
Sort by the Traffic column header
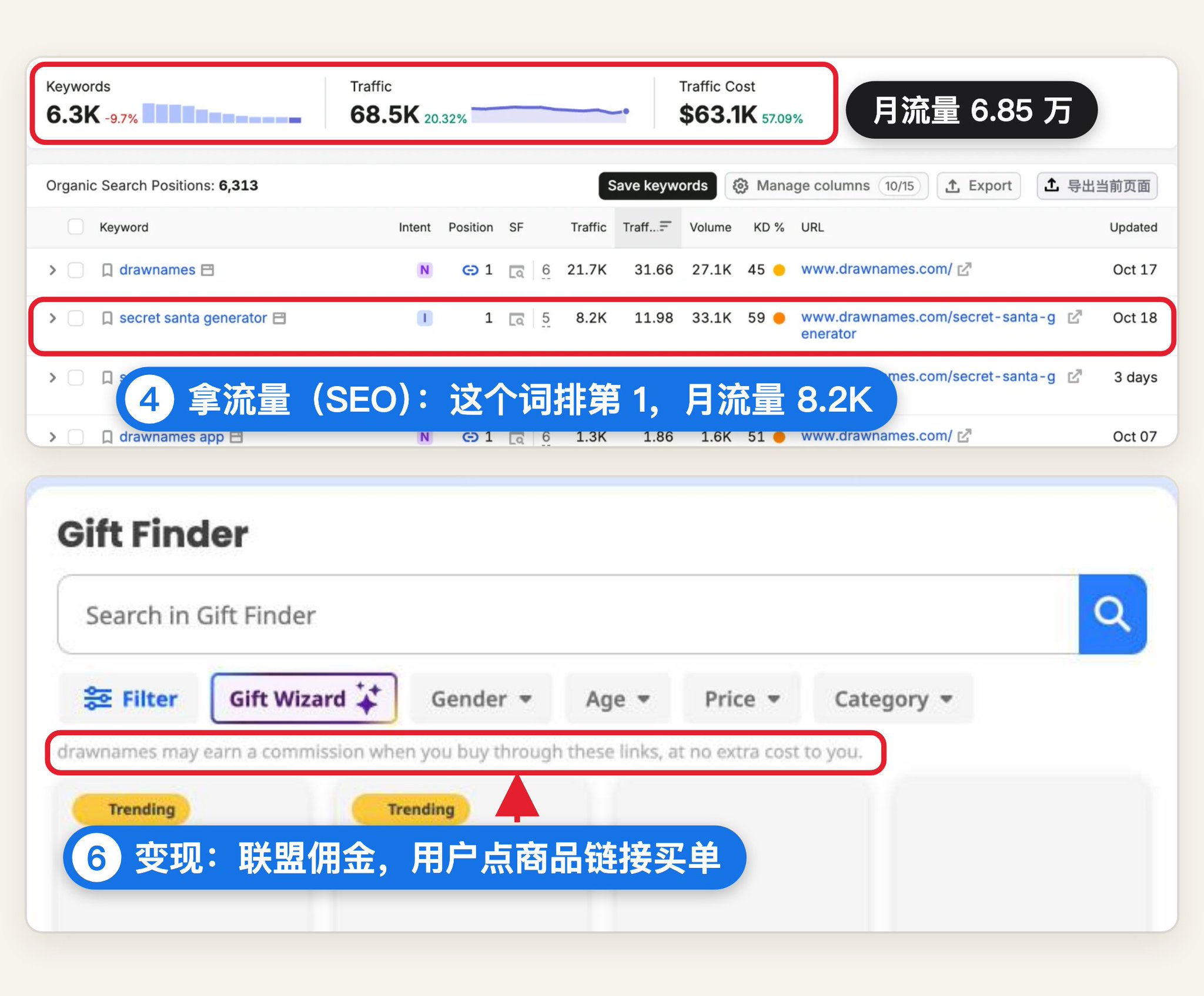point(588,227)
